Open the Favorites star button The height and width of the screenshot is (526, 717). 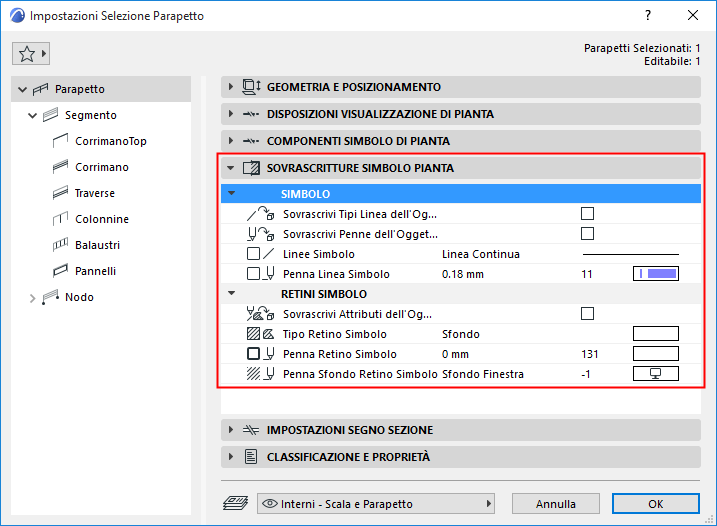(x=31, y=54)
